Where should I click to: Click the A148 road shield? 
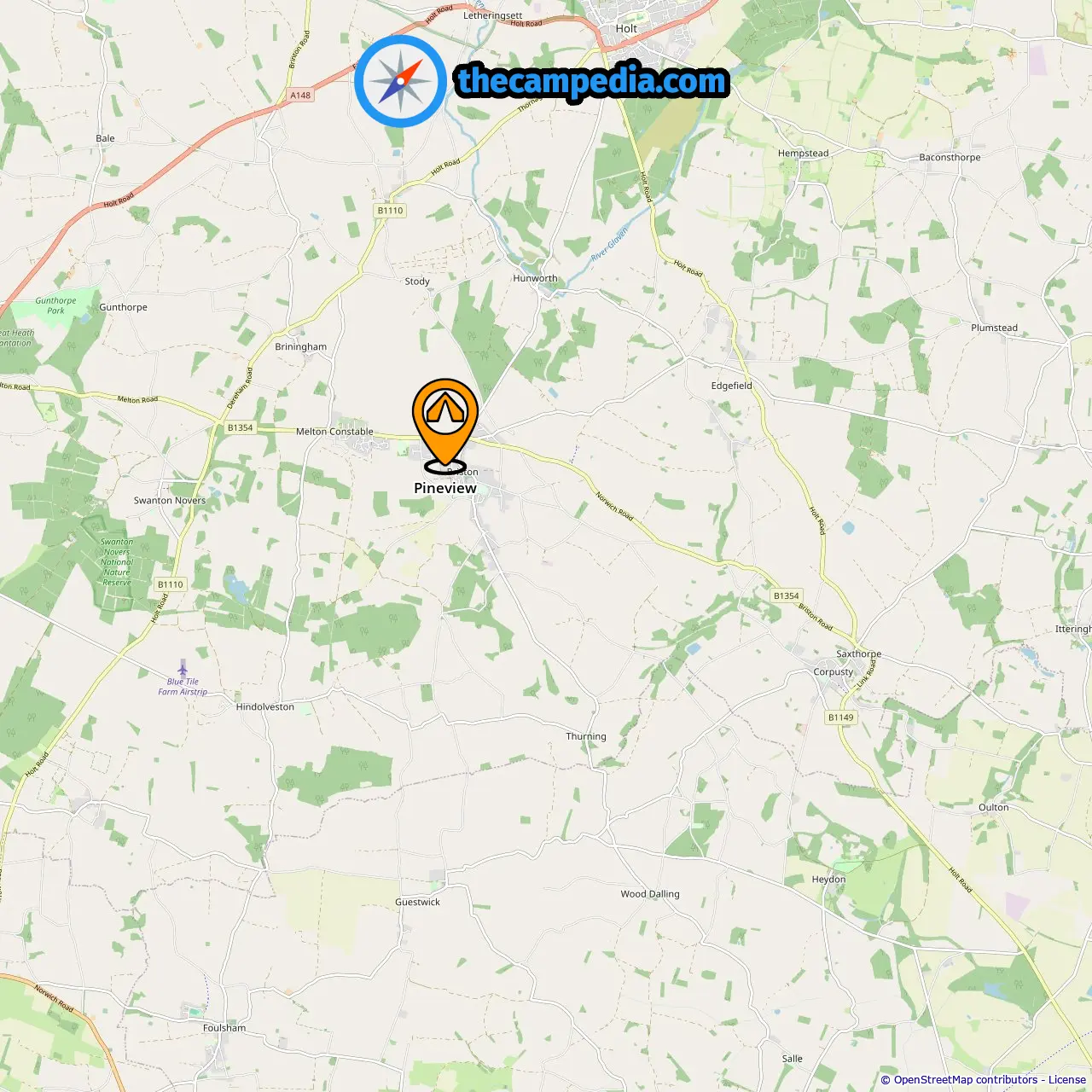300,96
